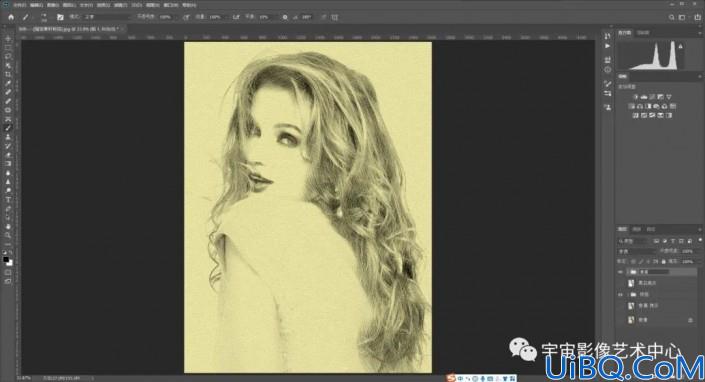Open smoothing options gear icon
705x382 pixels.
285,17
